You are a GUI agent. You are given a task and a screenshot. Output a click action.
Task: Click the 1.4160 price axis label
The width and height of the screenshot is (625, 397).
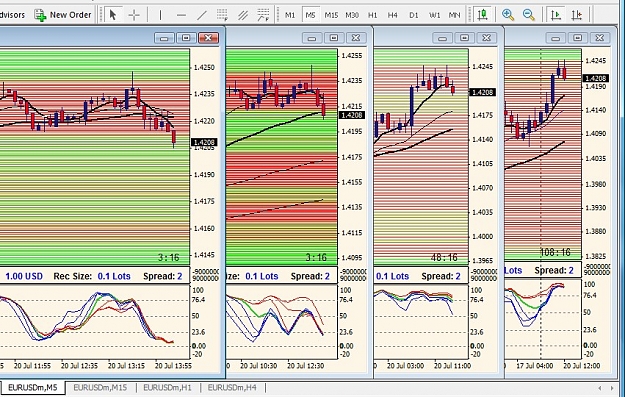204,228
